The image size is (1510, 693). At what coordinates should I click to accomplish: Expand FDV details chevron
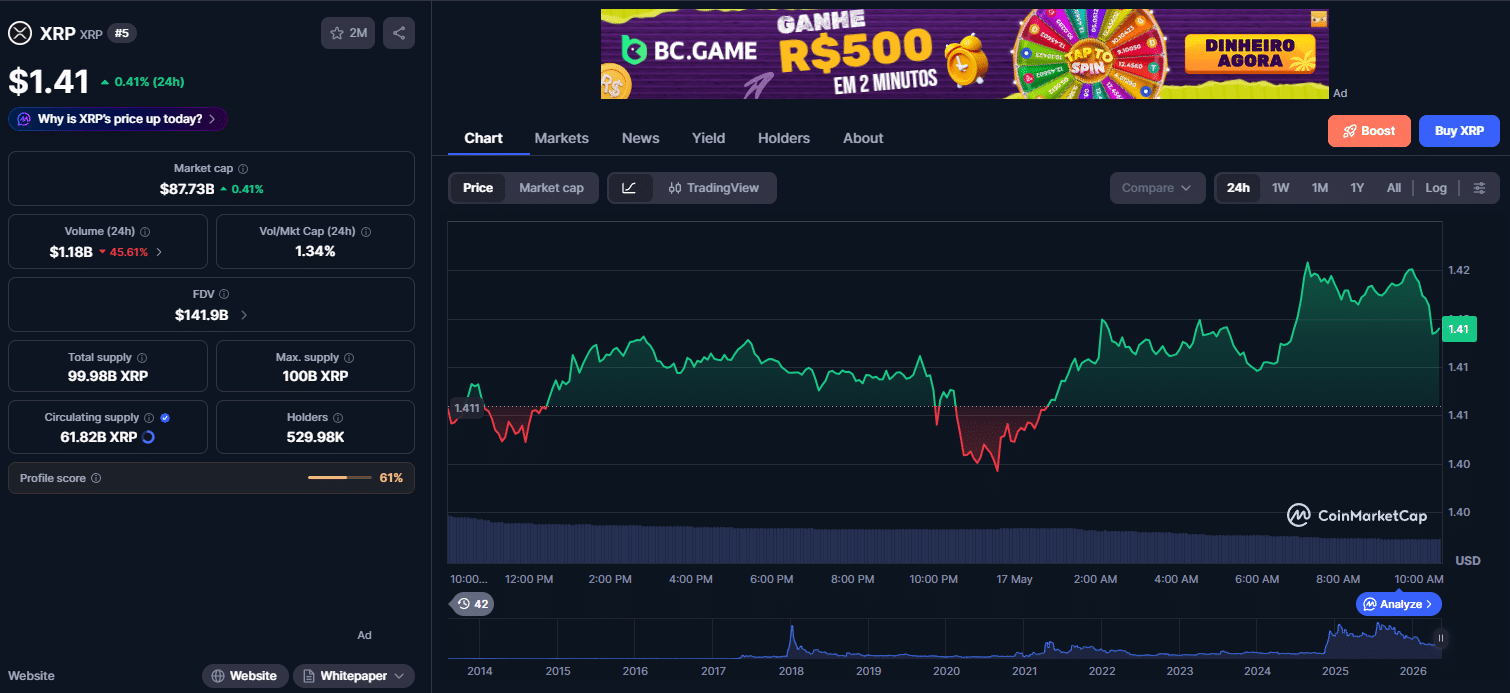(244, 315)
